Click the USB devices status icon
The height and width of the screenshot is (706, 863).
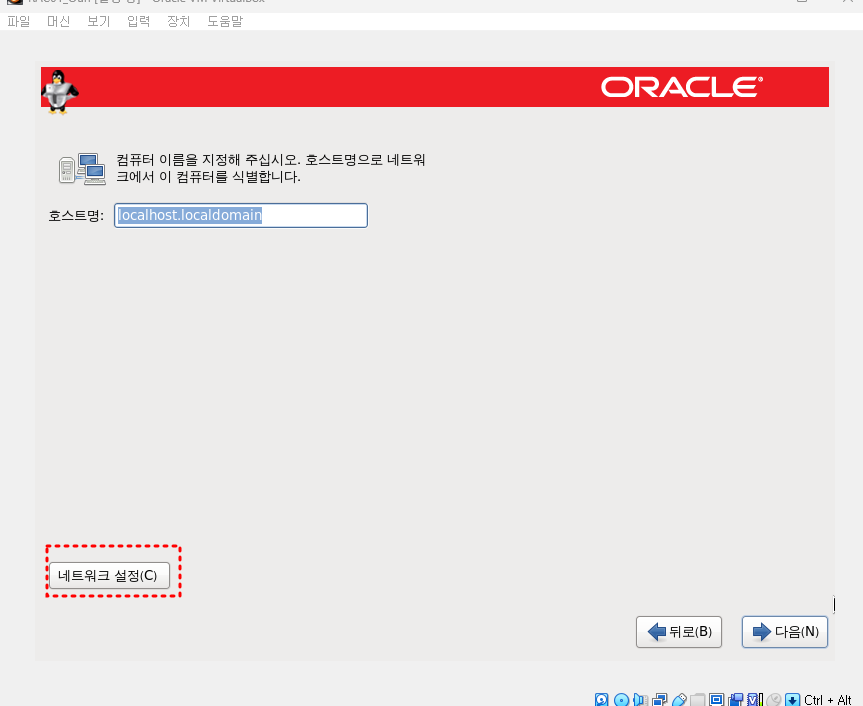point(679,699)
